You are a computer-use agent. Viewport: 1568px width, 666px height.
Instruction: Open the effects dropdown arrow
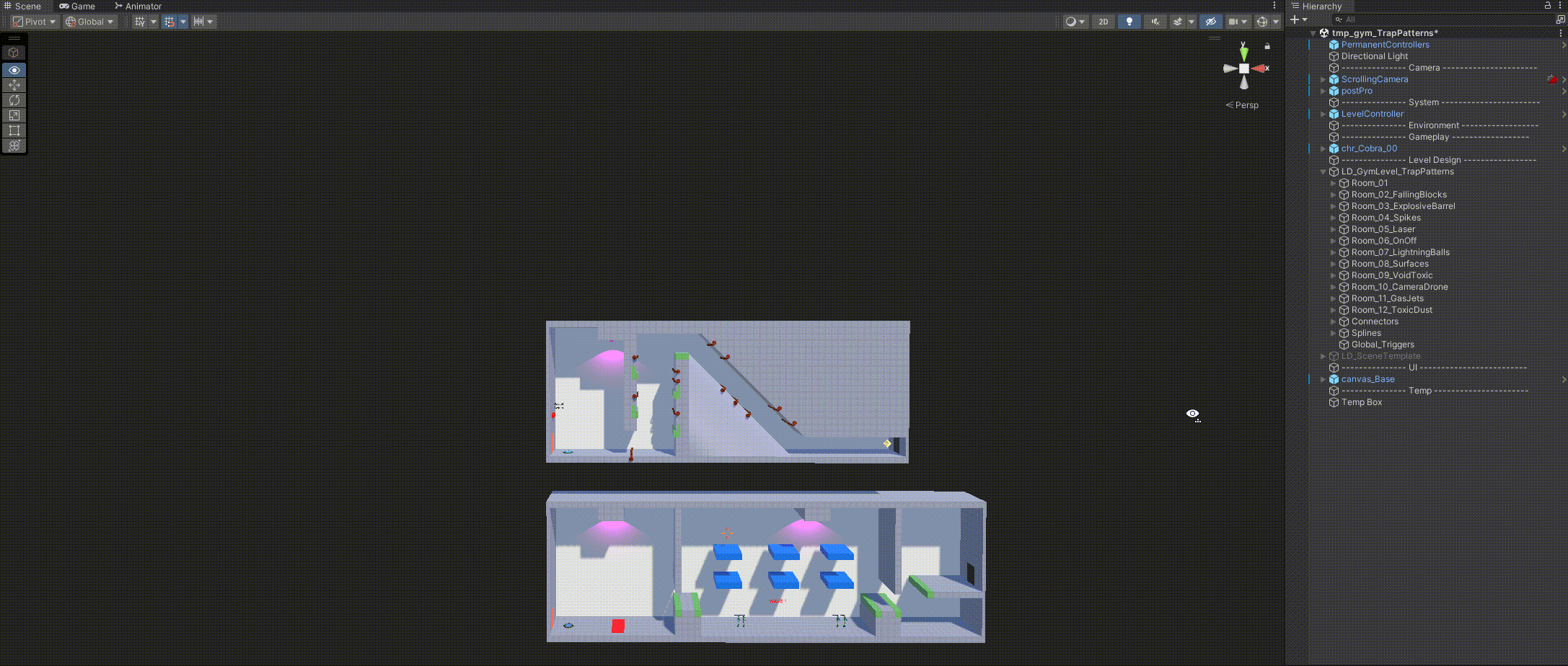pyautogui.click(x=1191, y=22)
